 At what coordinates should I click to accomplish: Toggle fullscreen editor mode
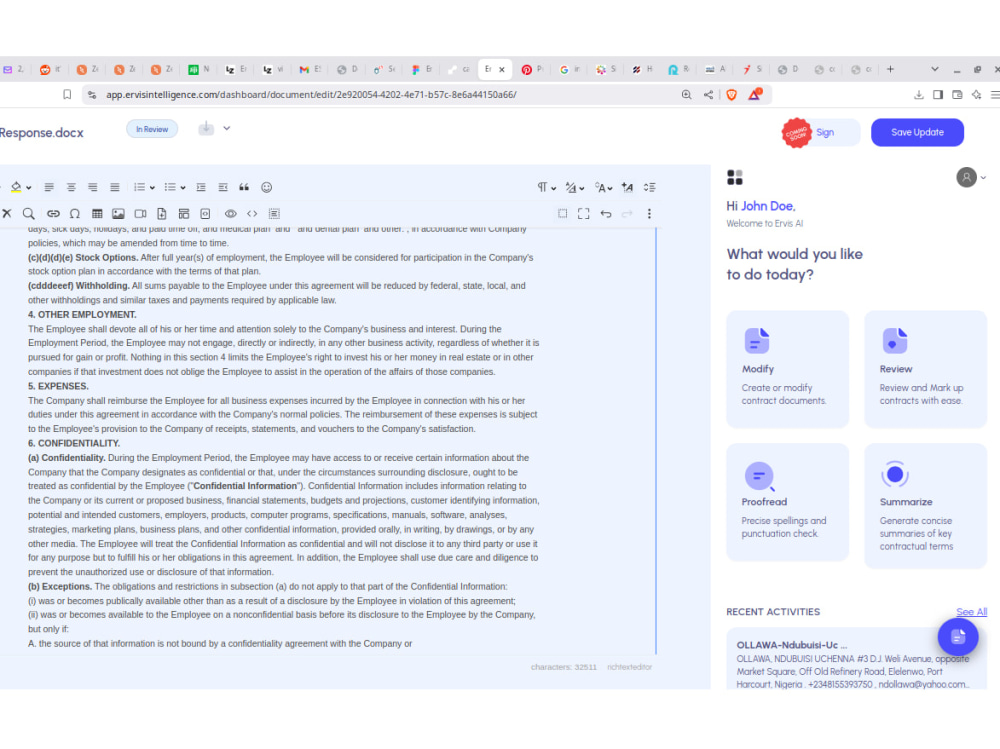pos(584,214)
